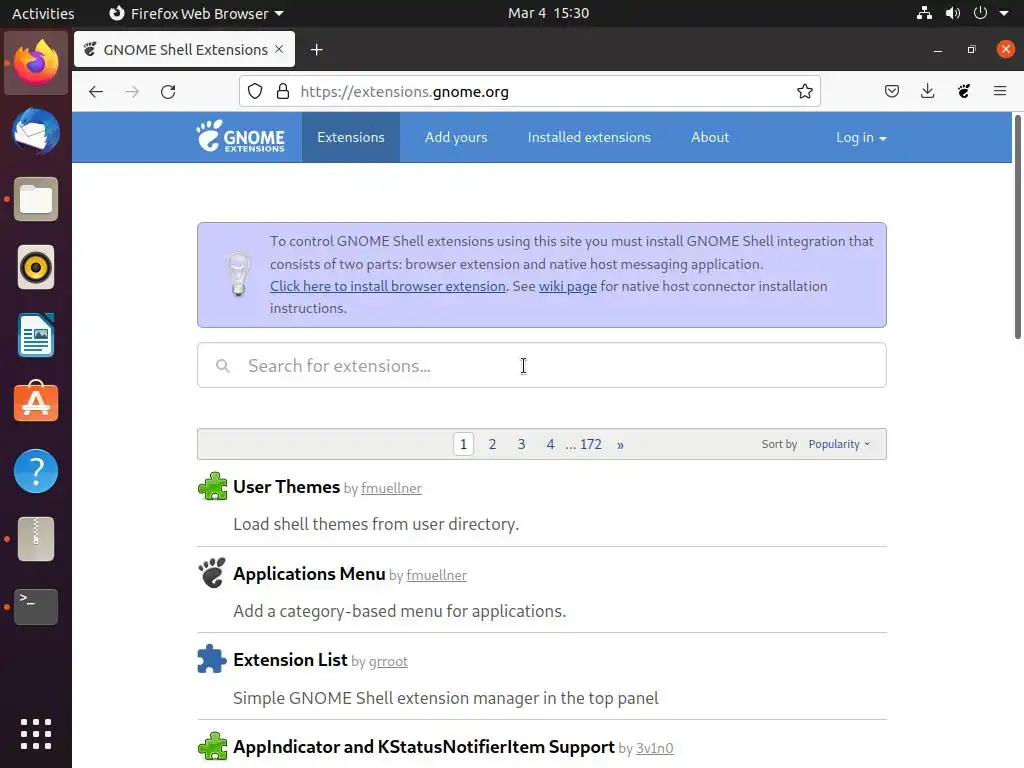Open the clock and calendar menu
This screenshot has height=768, width=1024.
pyautogui.click(x=549, y=13)
